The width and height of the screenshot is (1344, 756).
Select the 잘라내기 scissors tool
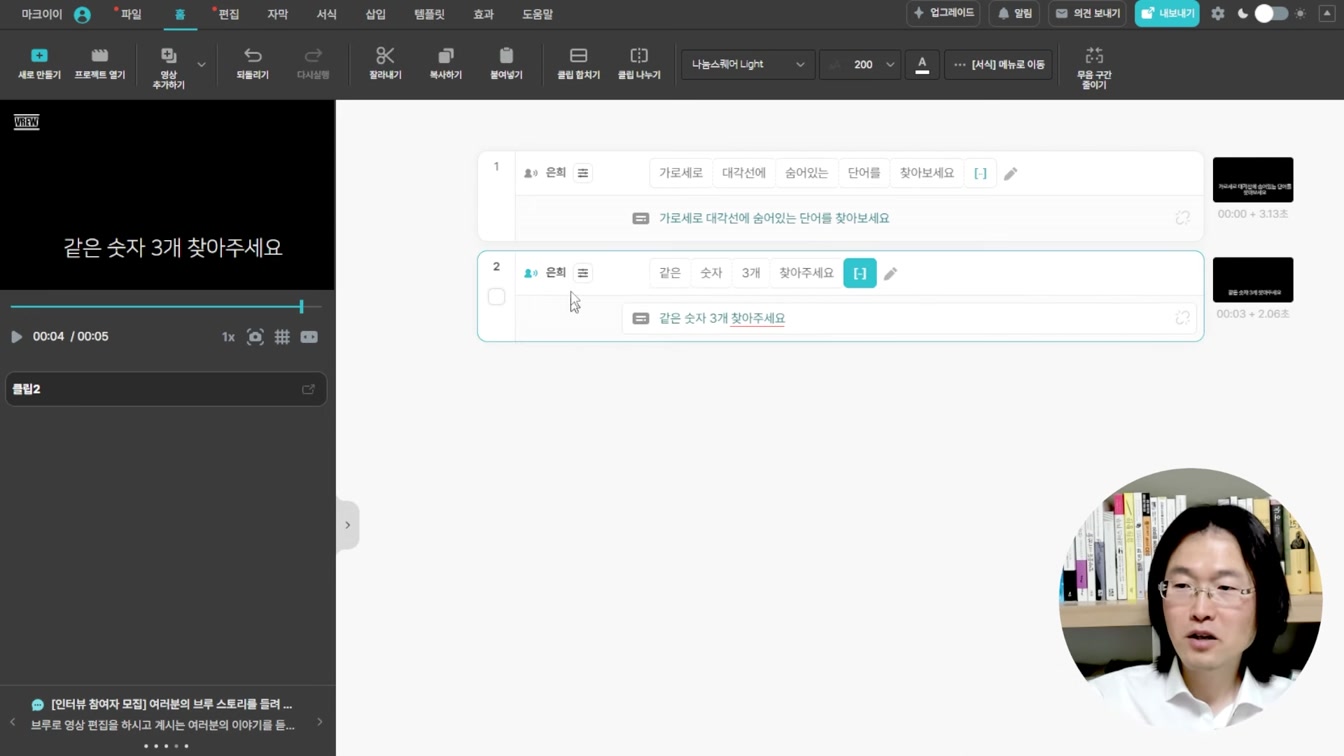coord(385,56)
